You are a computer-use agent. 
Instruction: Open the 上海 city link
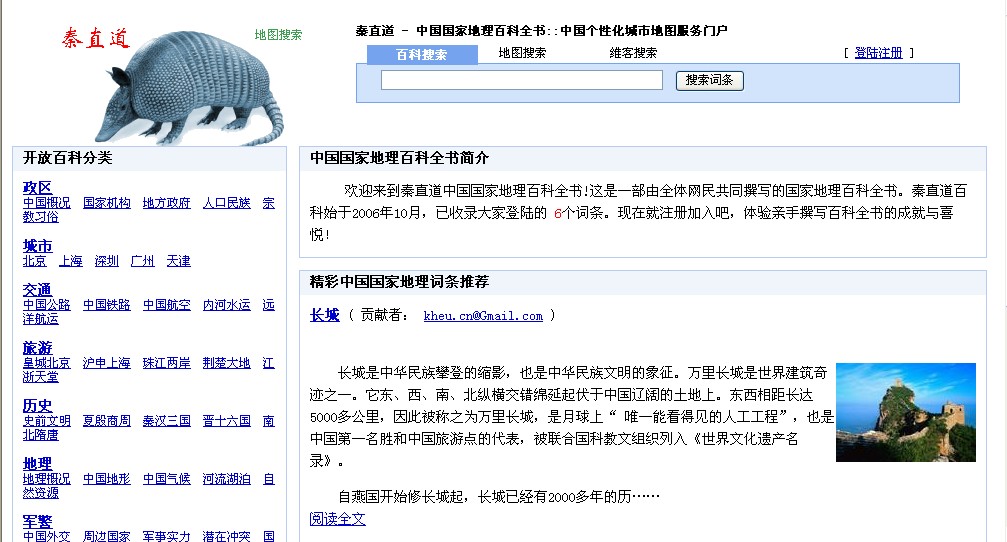71,261
